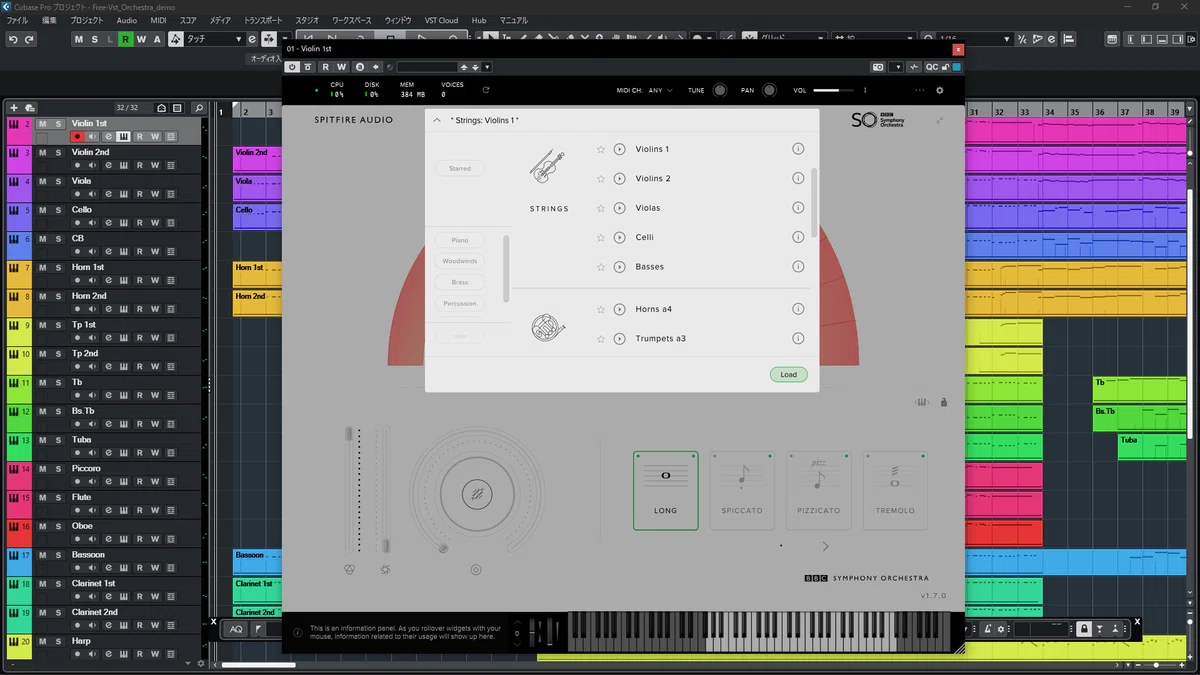Mute the Cello track

point(43,210)
